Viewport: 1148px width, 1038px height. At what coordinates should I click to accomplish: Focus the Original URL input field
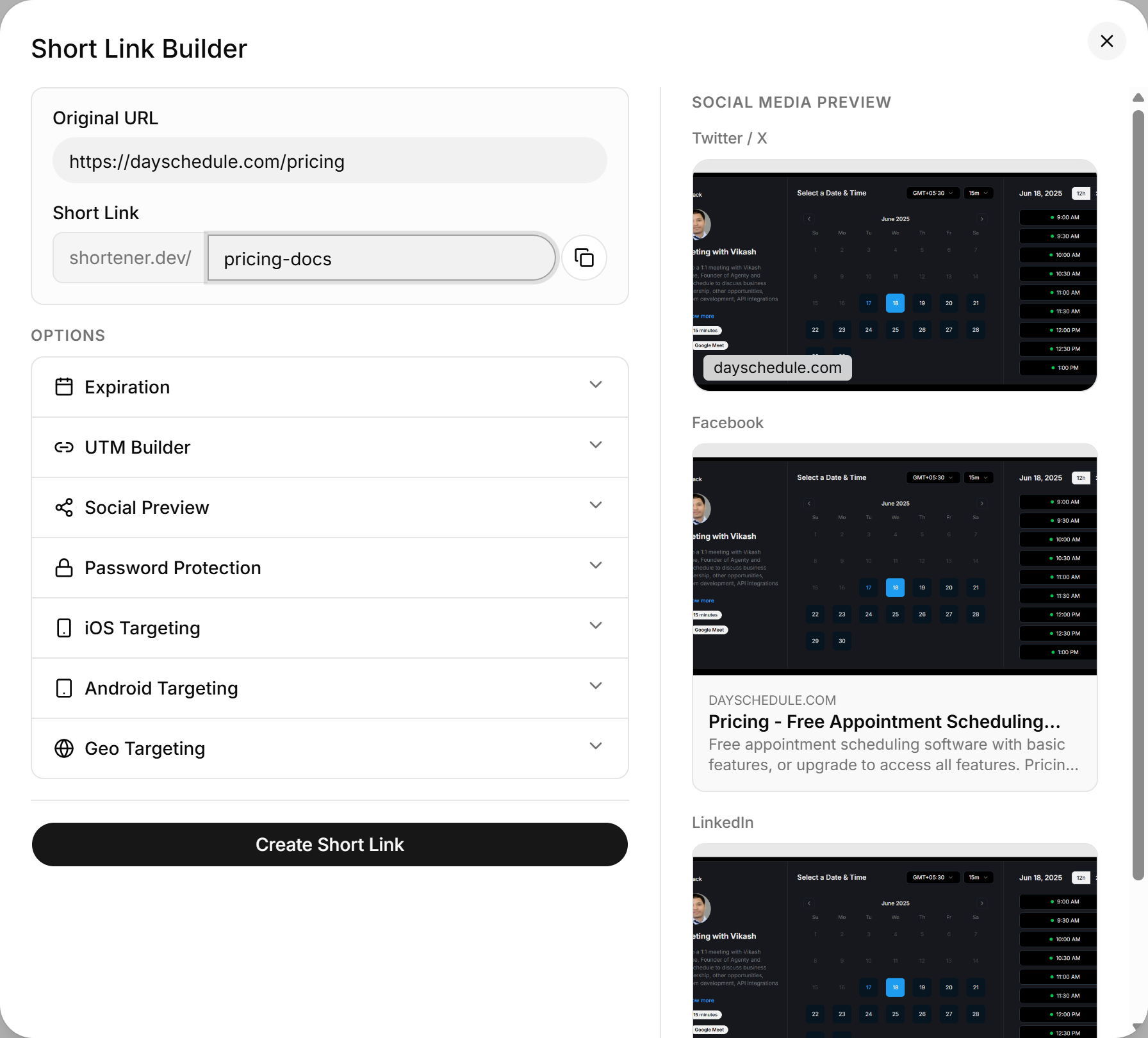(330, 161)
